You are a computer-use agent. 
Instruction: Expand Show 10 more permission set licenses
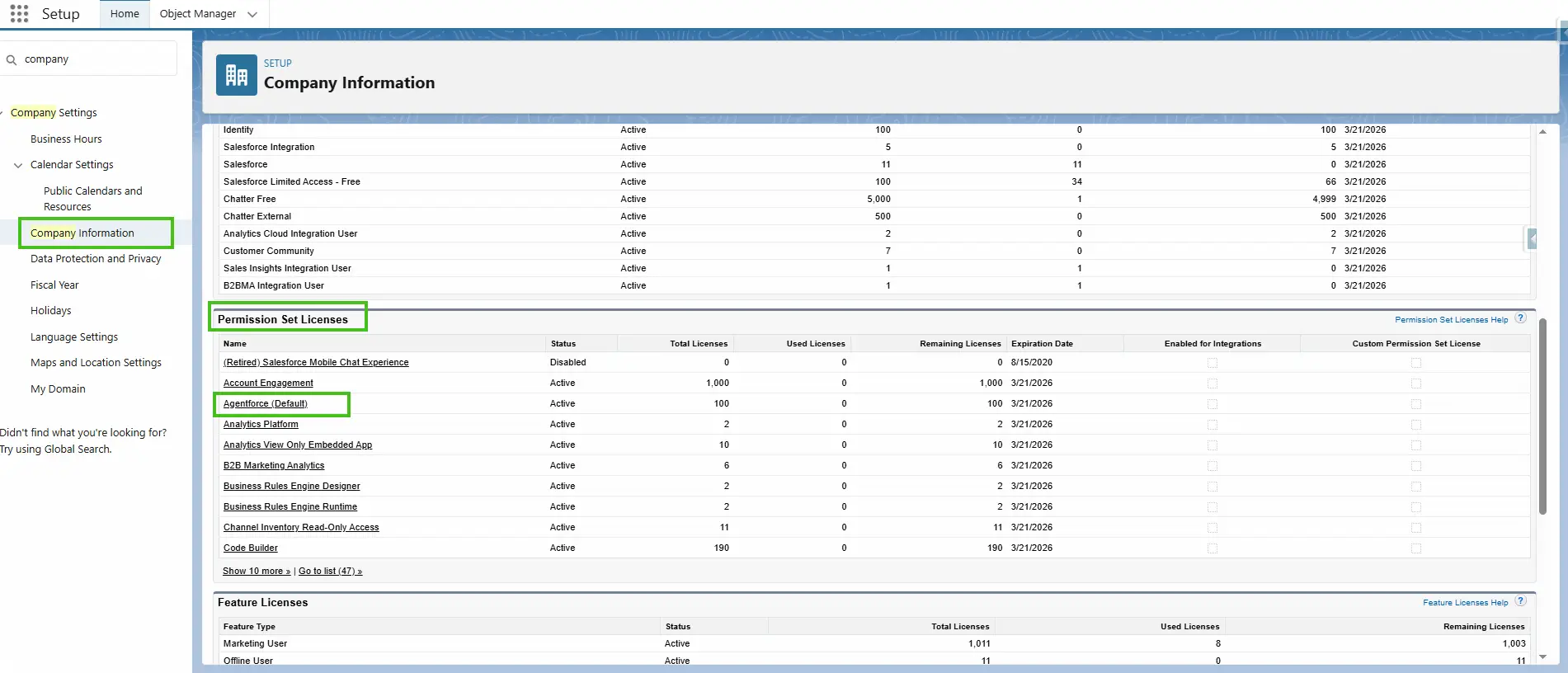click(256, 571)
